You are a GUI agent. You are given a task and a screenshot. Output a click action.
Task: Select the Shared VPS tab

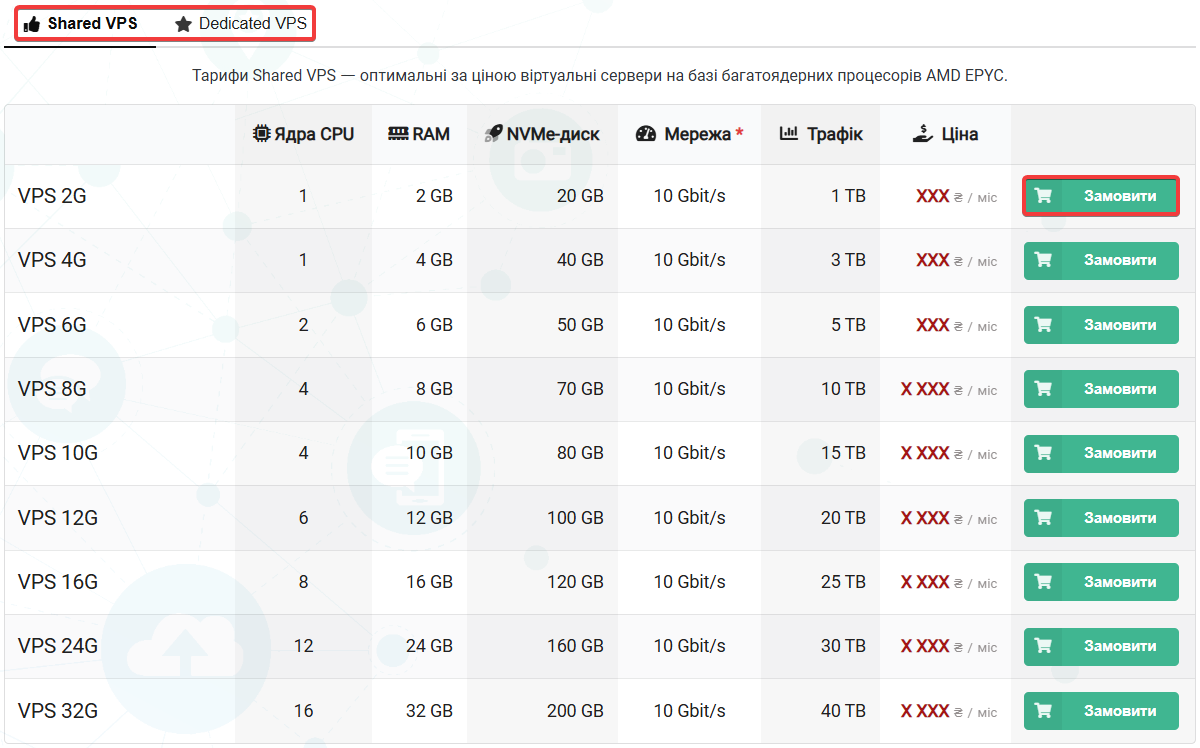coord(81,23)
